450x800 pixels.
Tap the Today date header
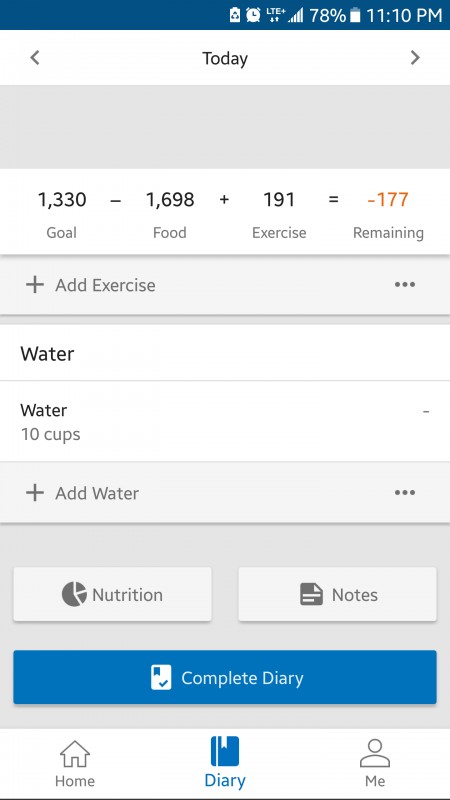(x=225, y=58)
